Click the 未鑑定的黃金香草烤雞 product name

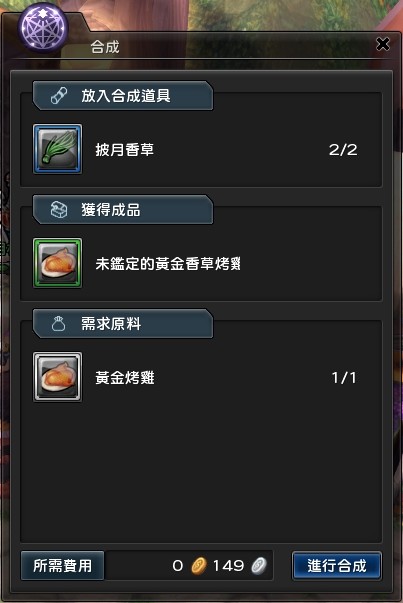click(168, 264)
